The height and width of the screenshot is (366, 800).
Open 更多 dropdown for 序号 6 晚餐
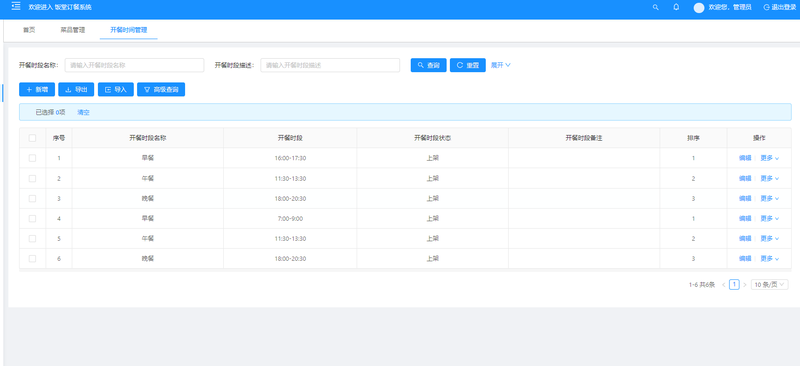click(x=769, y=259)
